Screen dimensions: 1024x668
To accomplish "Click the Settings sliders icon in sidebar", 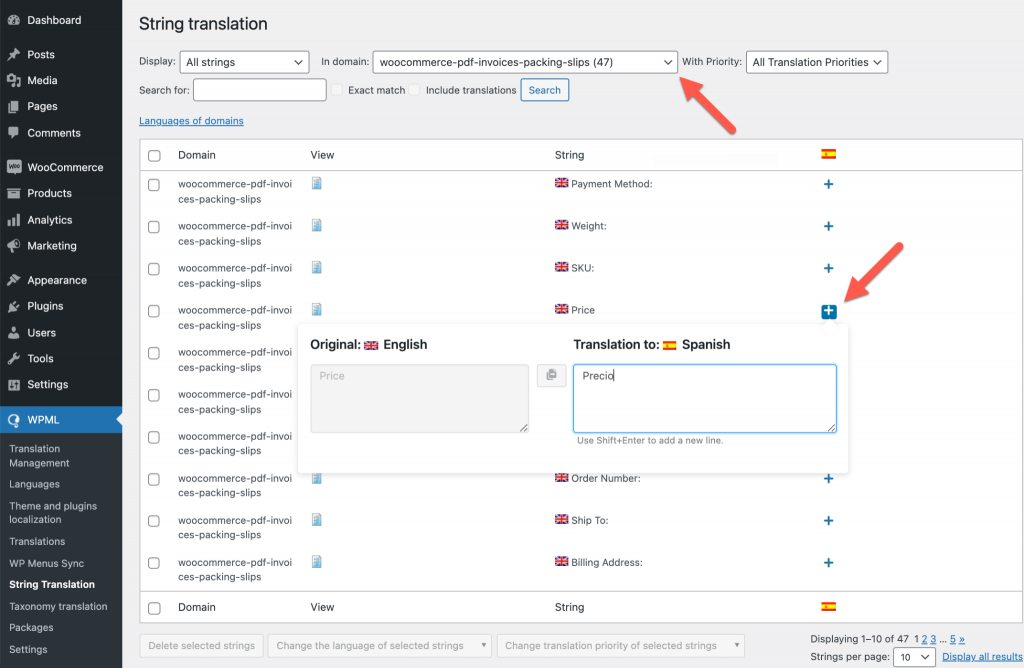I will (14, 385).
